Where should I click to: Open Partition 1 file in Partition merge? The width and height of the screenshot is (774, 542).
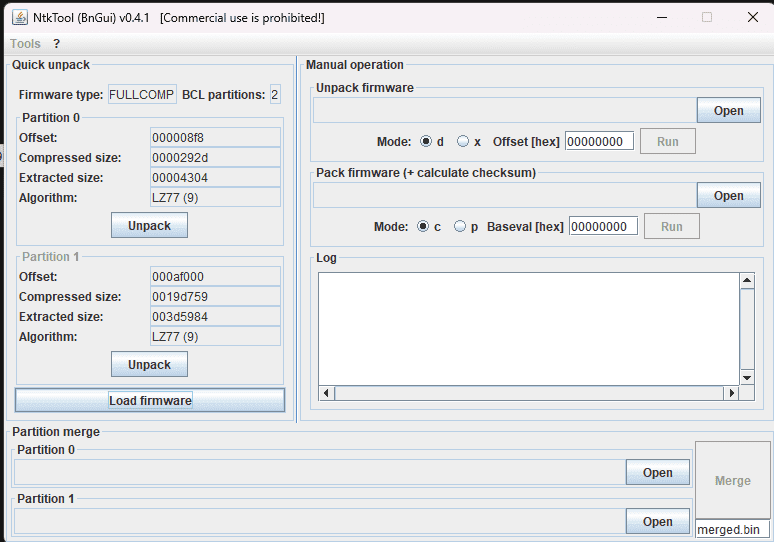[657, 521]
